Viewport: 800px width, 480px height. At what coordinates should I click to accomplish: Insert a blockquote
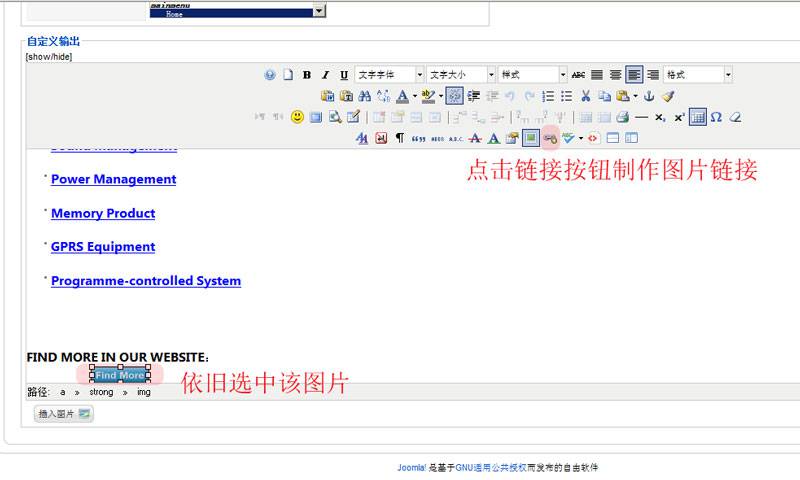pos(418,138)
